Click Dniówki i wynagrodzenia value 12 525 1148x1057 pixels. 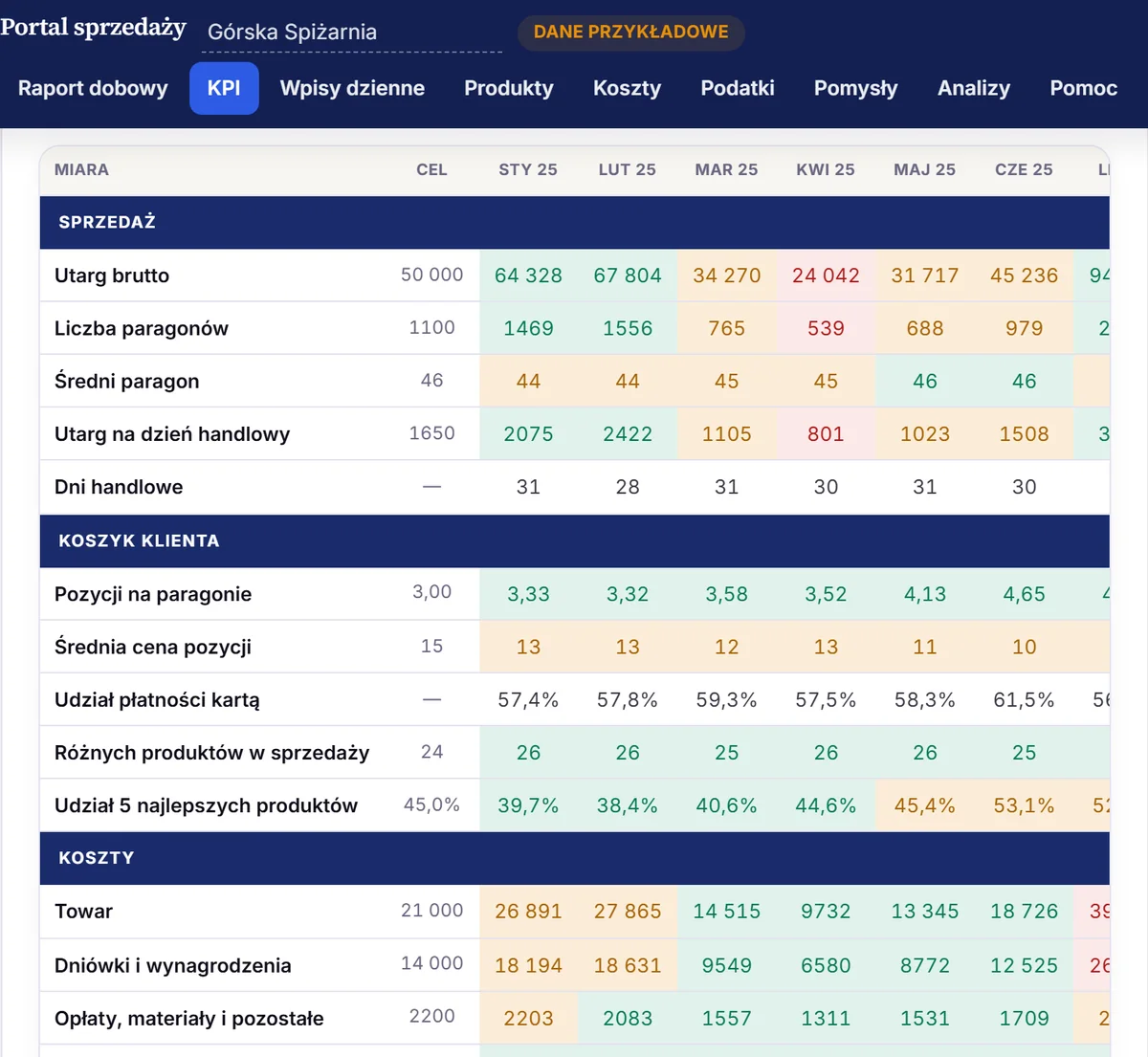click(x=1024, y=965)
